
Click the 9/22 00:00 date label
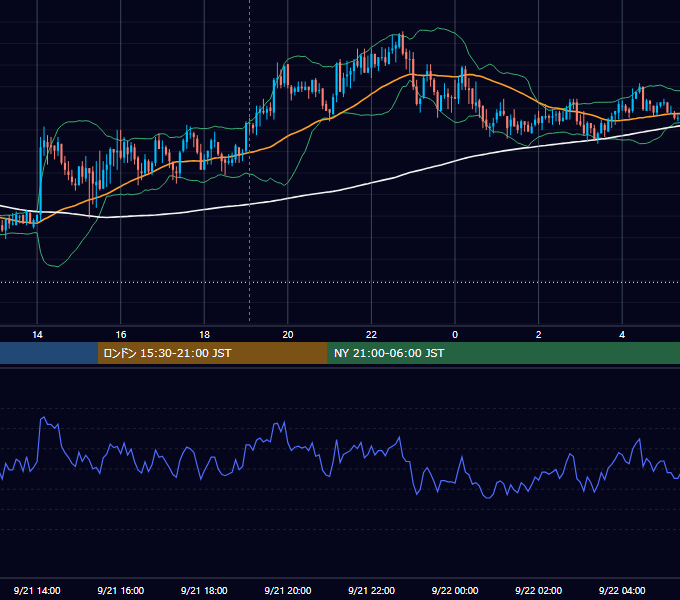coord(455,590)
